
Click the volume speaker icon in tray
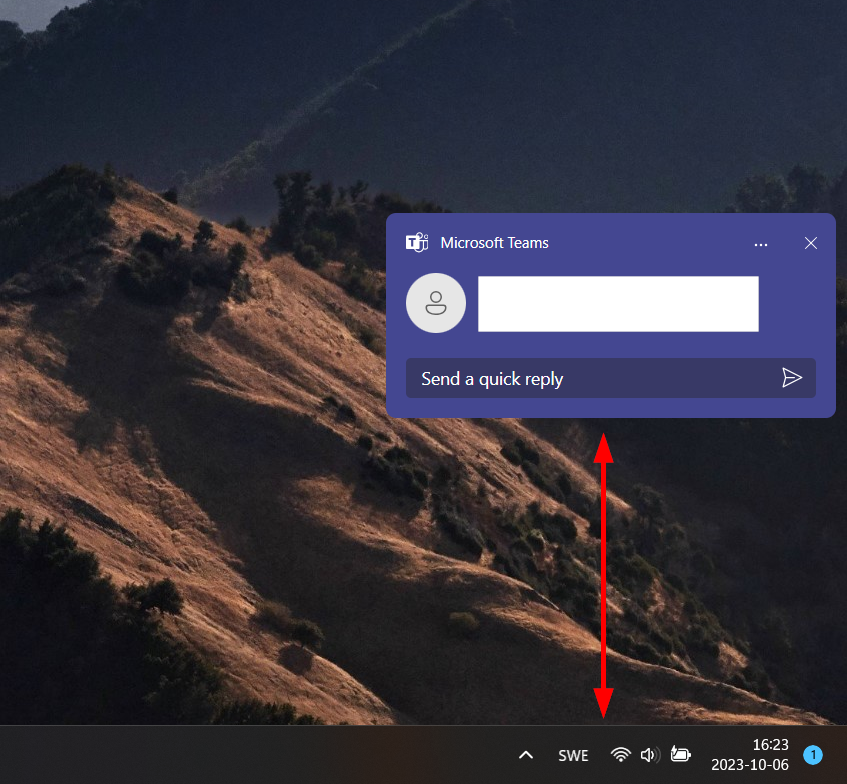[x=648, y=755]
